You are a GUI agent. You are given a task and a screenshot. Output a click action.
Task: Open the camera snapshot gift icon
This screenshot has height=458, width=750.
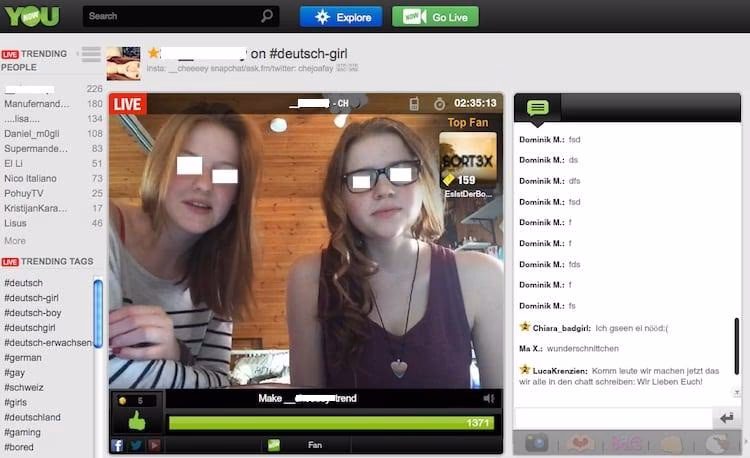click(537, 443)
